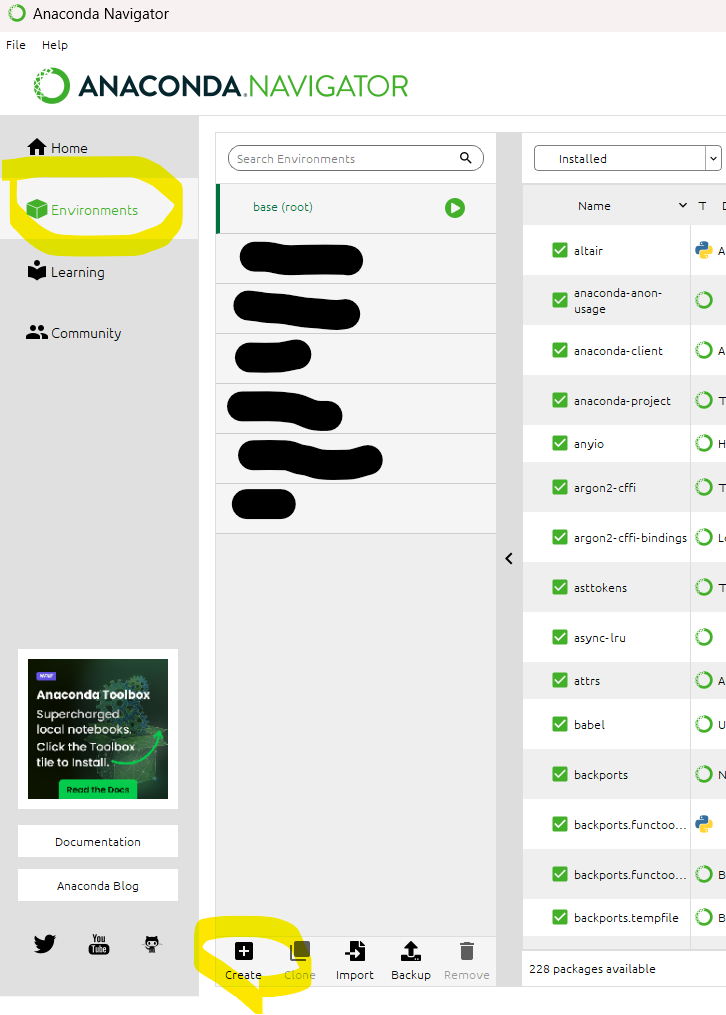Viewport: 726px width, 1015px height.
Task: Click the Search Environments field
Action: 355,158
